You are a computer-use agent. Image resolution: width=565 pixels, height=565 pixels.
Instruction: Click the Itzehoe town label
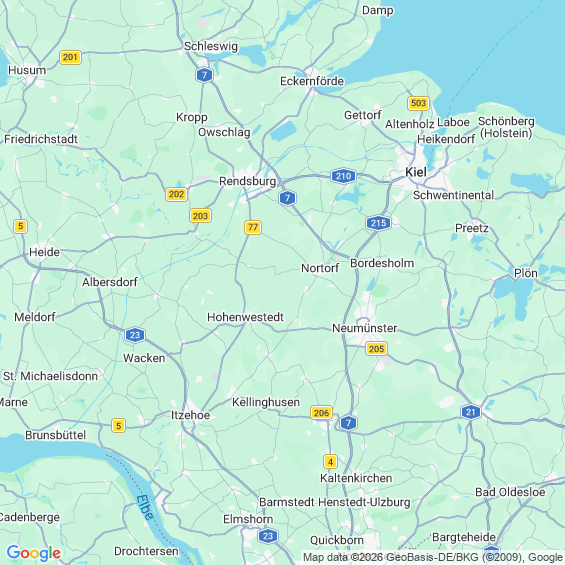pos(190,415)
